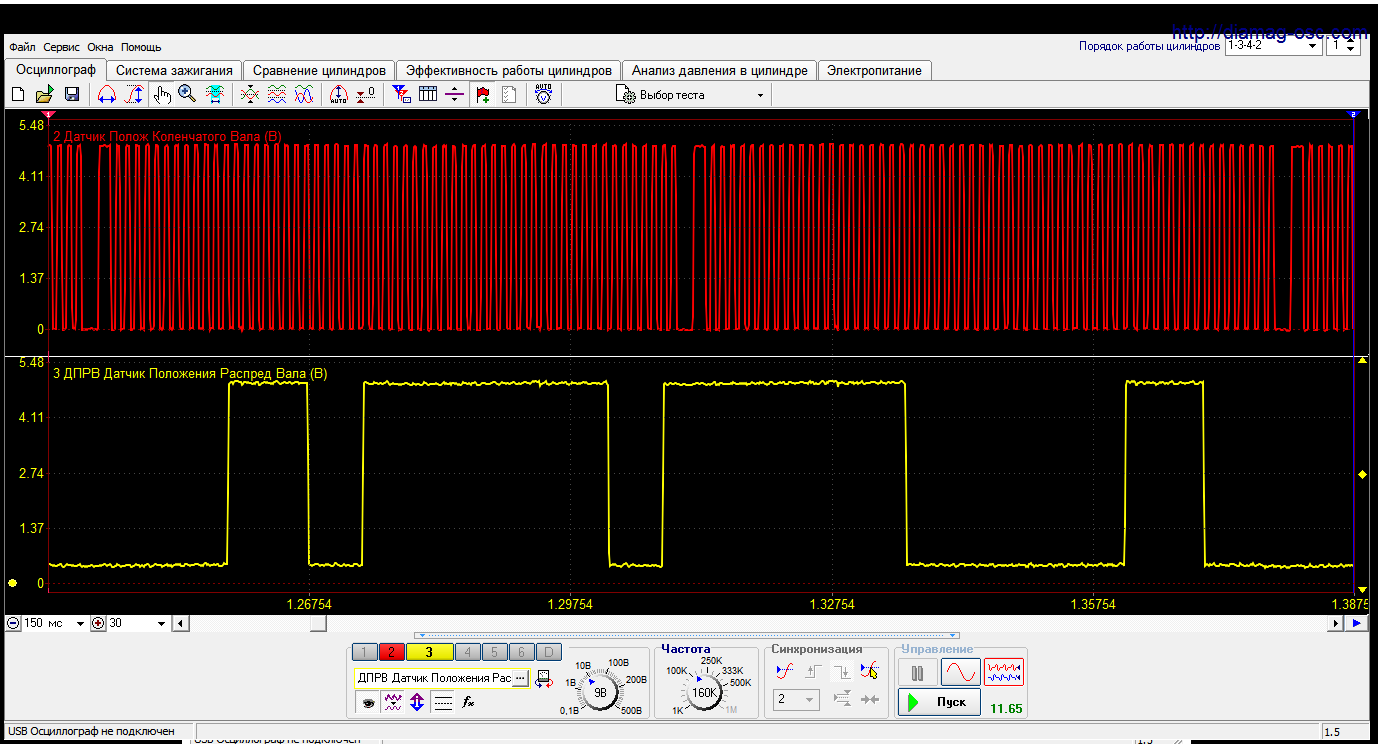Open the sync channel 2 dropdown
1382x744 pixels.
coord(796,699)
